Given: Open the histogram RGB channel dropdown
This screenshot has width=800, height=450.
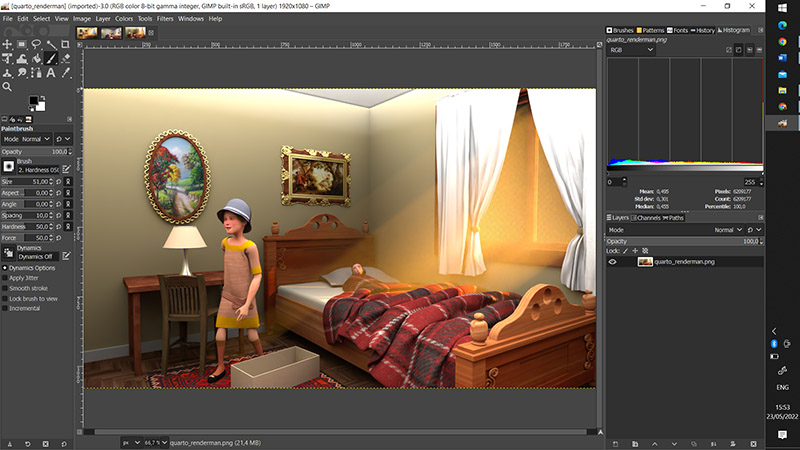Looking at the screenshot, I should click(630, 49).
